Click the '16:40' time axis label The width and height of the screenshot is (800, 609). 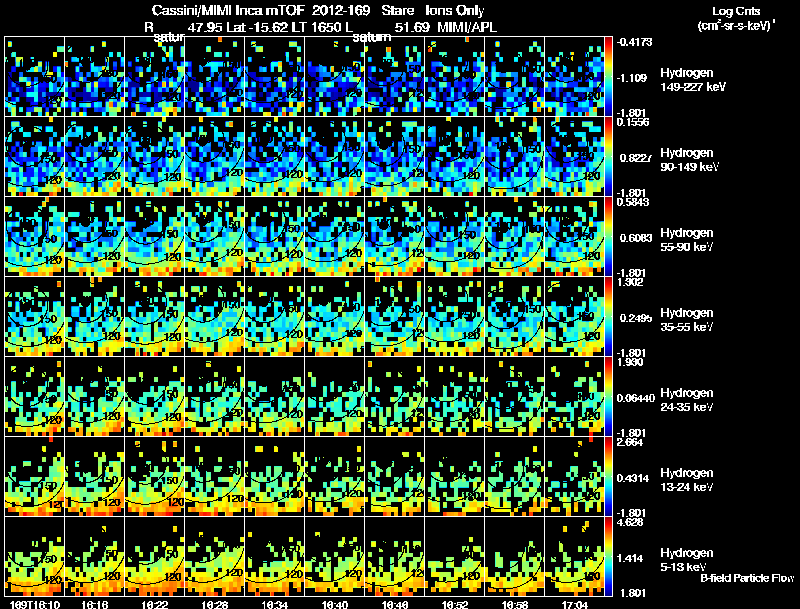coord(335,605)
